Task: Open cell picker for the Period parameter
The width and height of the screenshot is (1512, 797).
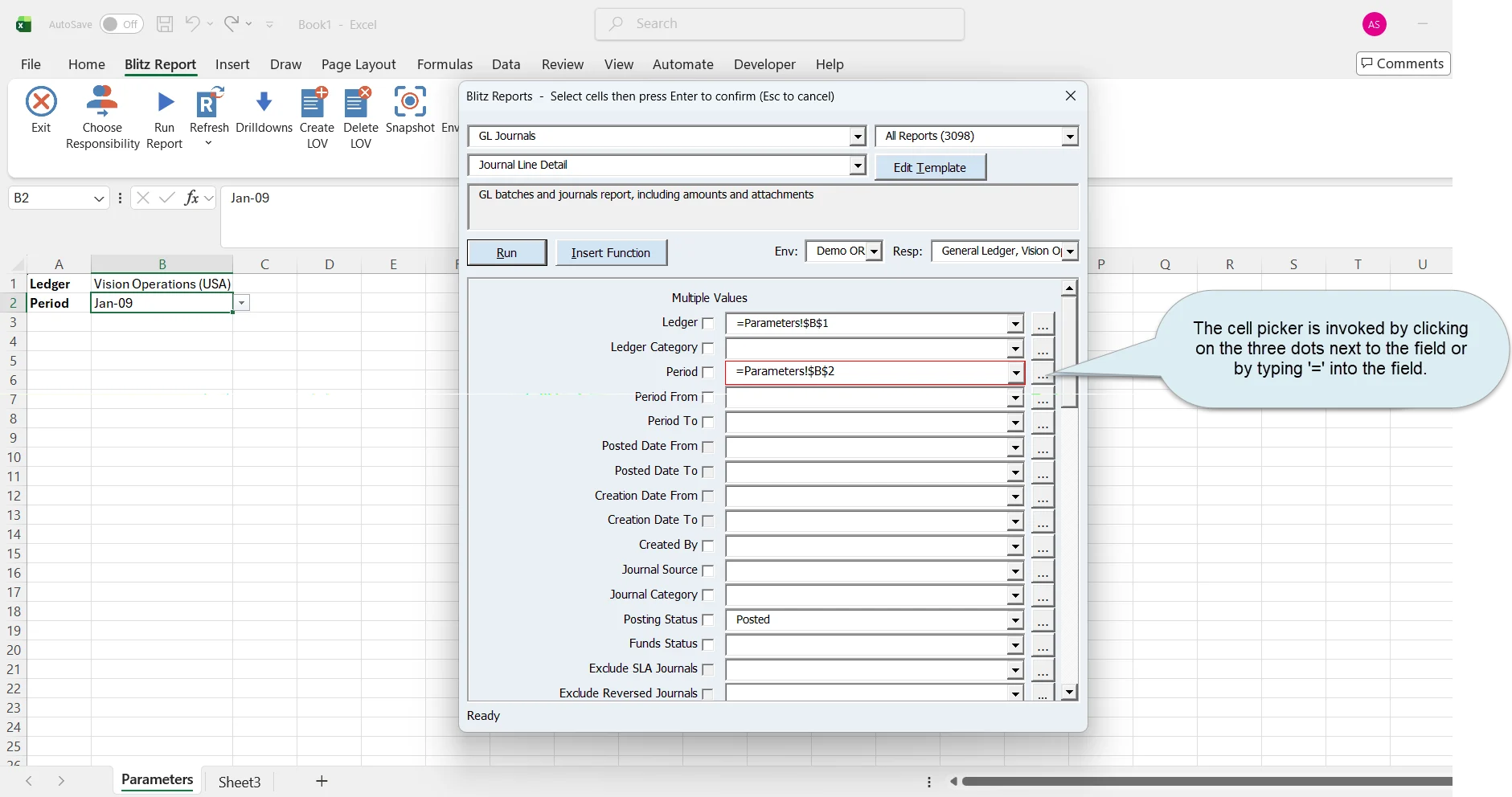Action: click(1043, 373)
